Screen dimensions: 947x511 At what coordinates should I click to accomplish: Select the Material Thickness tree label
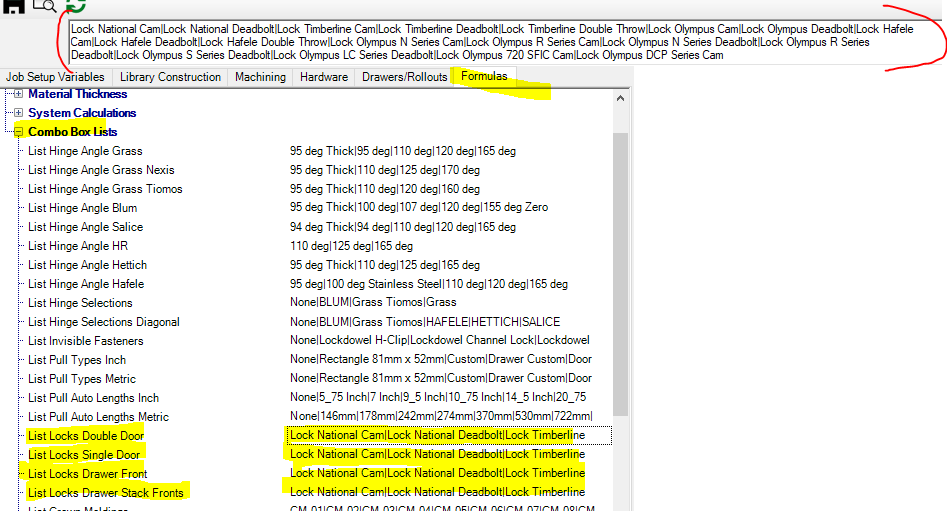[x=77, y=94]
